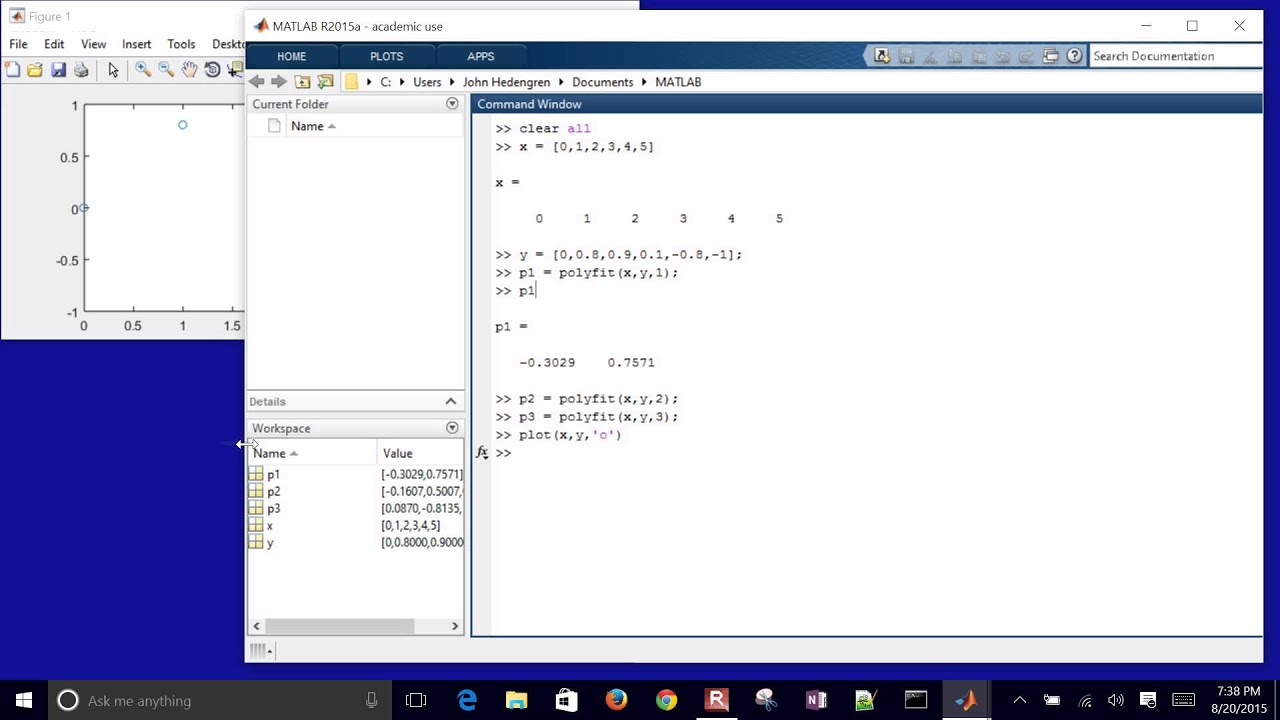Open the APPS tab in MATLAB

pyautogui.click(x=480, y=56)
